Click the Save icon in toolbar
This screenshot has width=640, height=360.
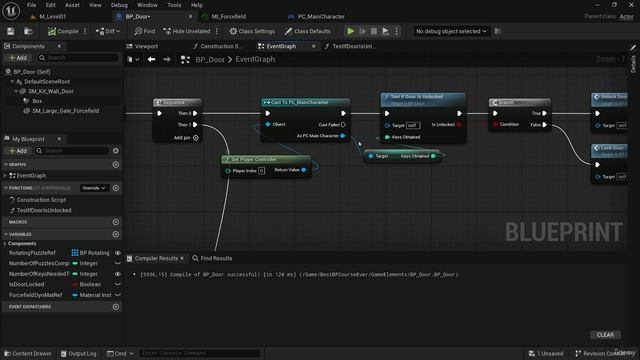pyautogui.click(x=11, y=31)
